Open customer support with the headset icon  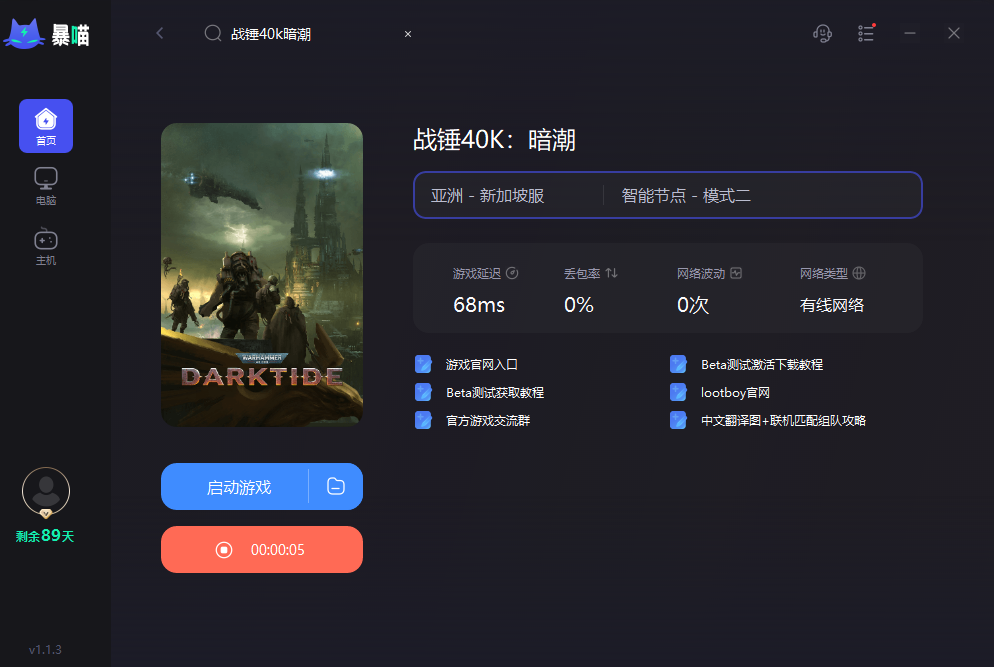(822, 33)
